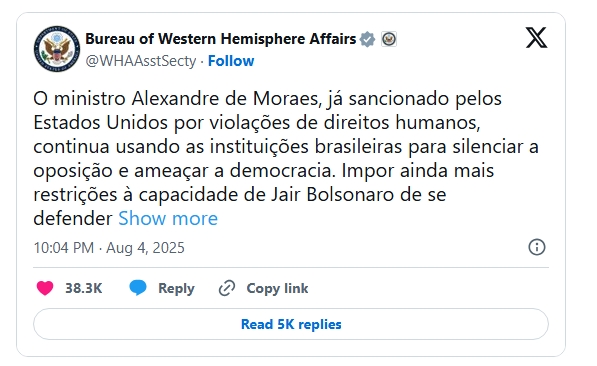Click the Reply text label
The width and height of the screenshot is (597, 366).
tap(176, 289)
